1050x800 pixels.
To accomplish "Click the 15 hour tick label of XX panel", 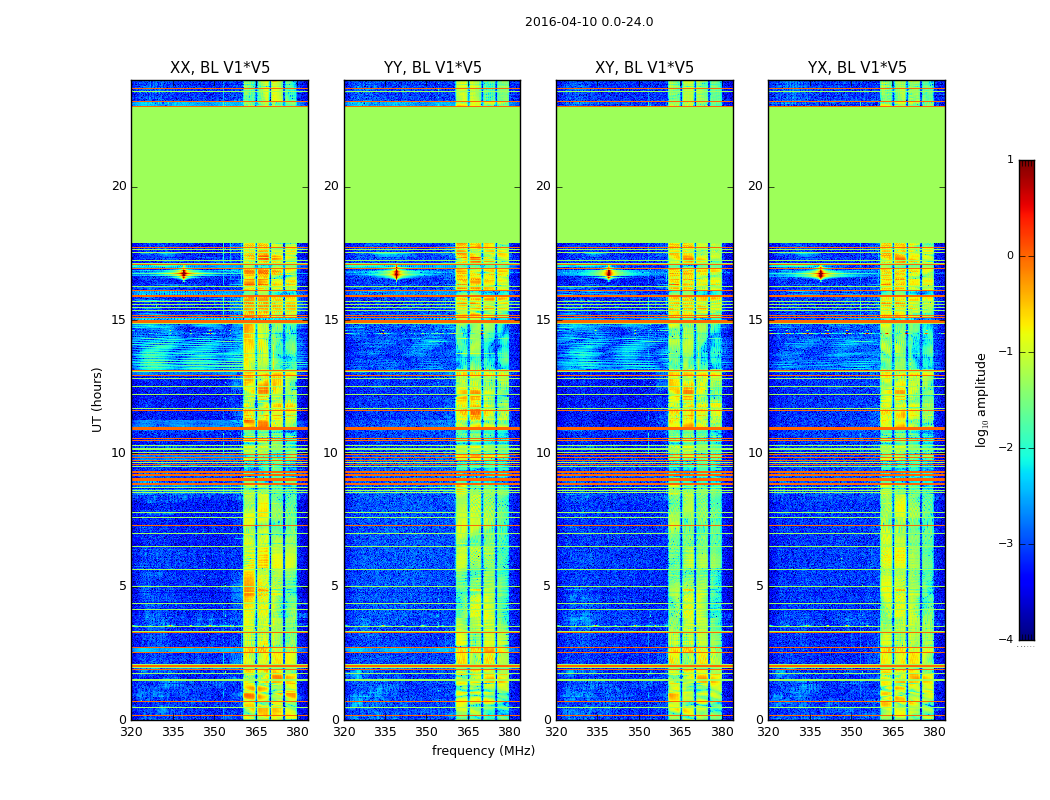I will click(119, 320).
